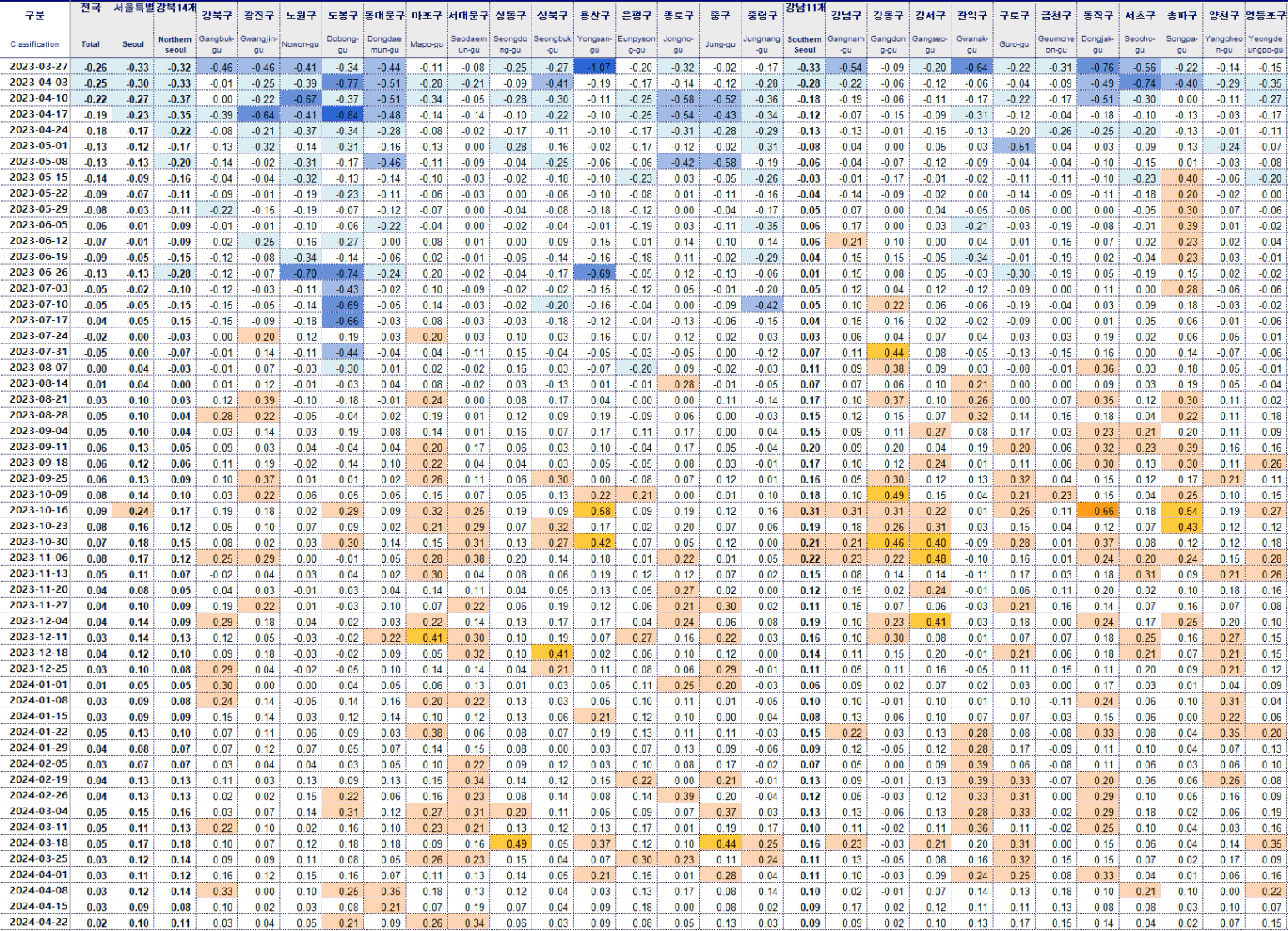Select the 2023-10-16 date cell

(35, 510)
